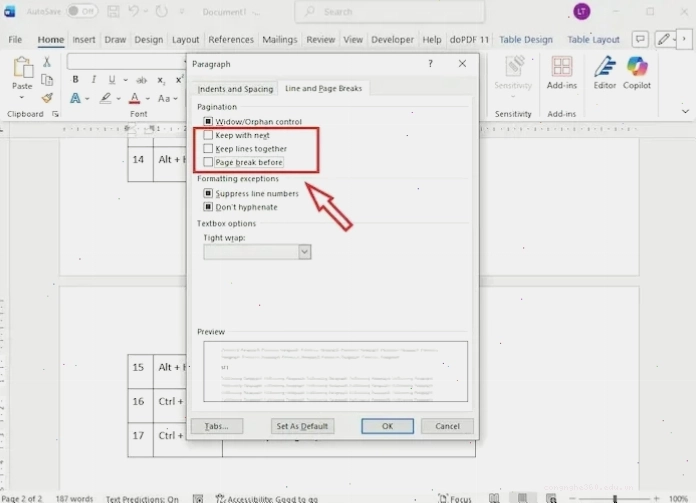696x504 pixels.
Task: Switch to Indents and Spacing tab
Action: (235, 89)
